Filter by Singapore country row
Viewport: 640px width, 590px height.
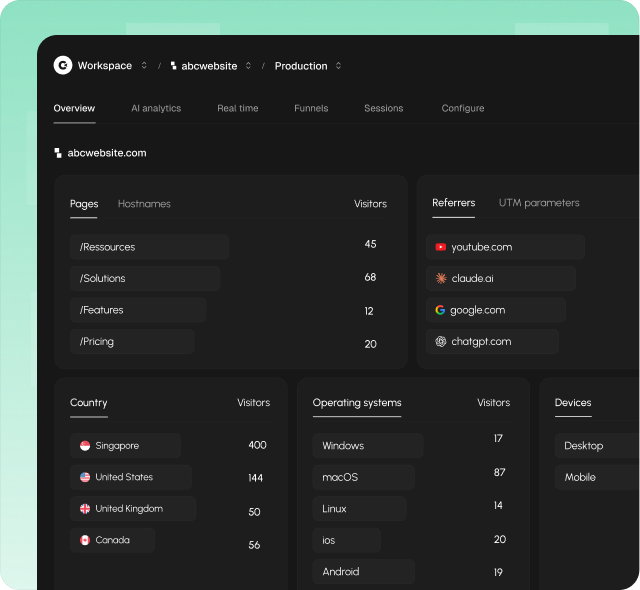125,446
